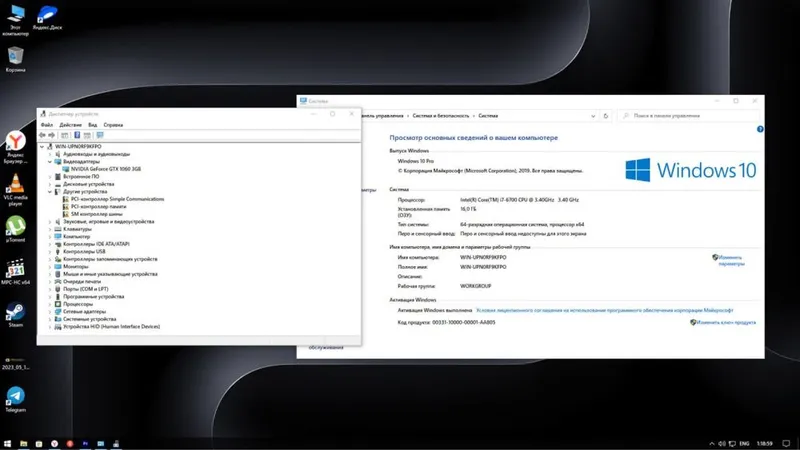Open the Premiere Pro taskbar icon
The width and height of the screenshot is (800, 450).
[85, 444]
